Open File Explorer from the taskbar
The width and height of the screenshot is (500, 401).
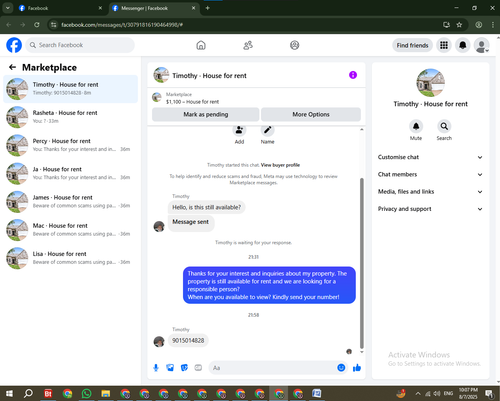pos(106,393)
